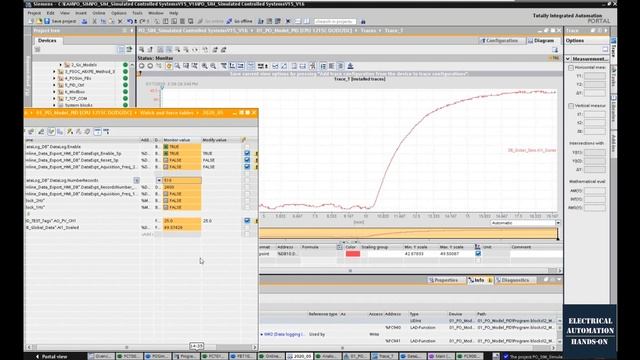
Task: Click the last icon in the diagram toolbar
Action: point(350,66)
